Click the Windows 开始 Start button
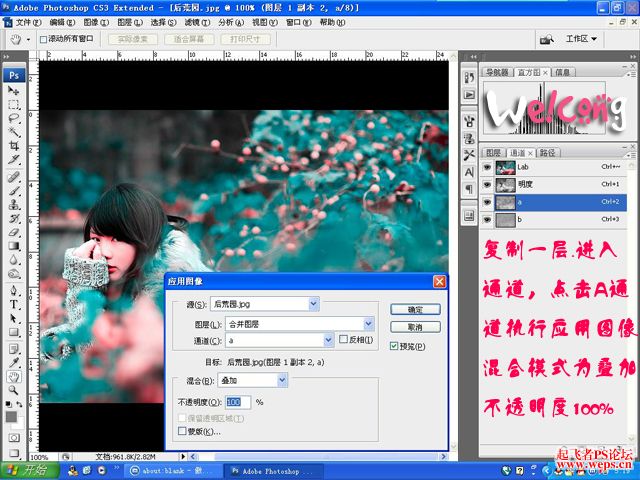640x480 pixels. (x=29, y=471)
